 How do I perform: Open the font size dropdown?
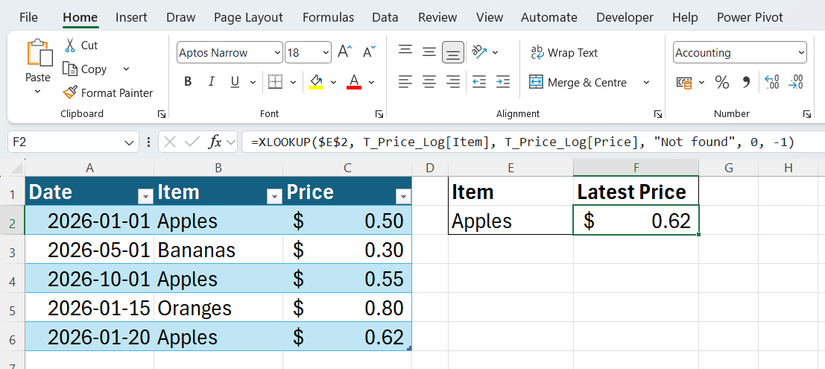pos(326,53)
